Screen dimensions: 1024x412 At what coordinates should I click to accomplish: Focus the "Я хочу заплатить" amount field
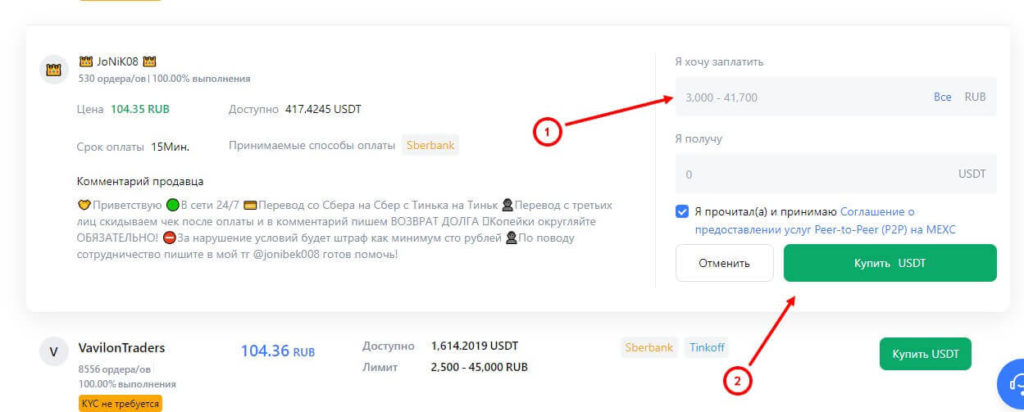(x=800, y=97)
